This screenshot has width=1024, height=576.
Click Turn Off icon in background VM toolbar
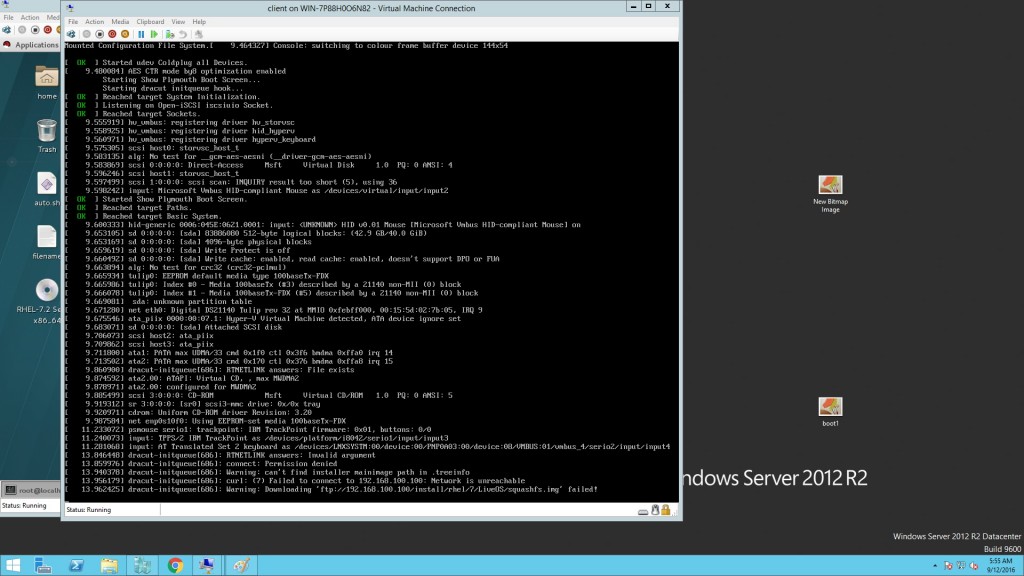(35, 30)
